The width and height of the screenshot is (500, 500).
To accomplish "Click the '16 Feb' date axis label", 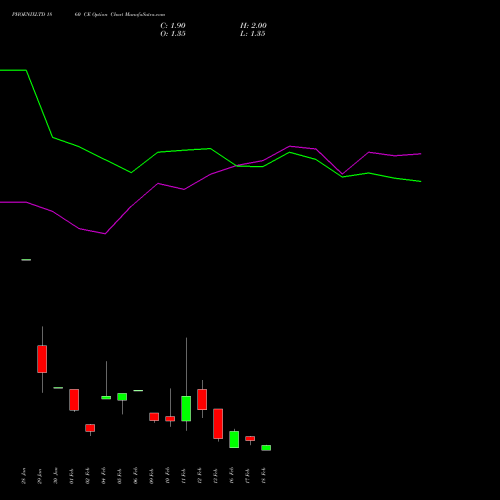I will point(232,476).
